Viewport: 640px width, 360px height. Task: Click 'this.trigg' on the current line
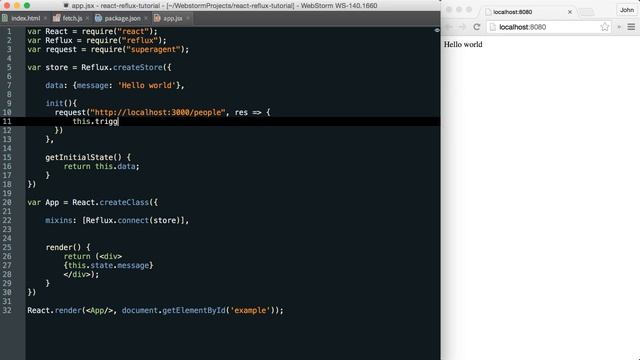pos(95,121)
